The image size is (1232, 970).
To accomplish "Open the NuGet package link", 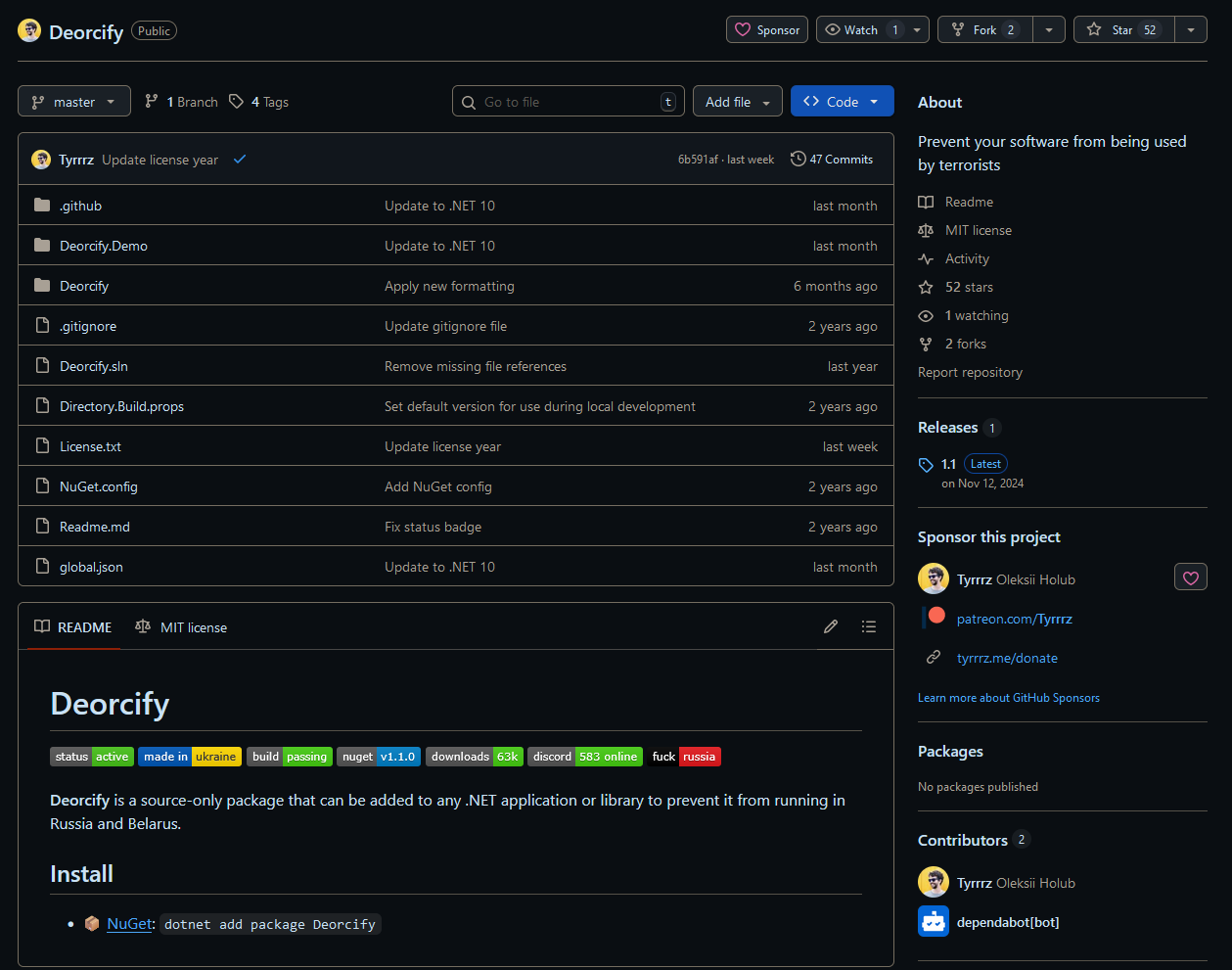I will coord(129,923).
